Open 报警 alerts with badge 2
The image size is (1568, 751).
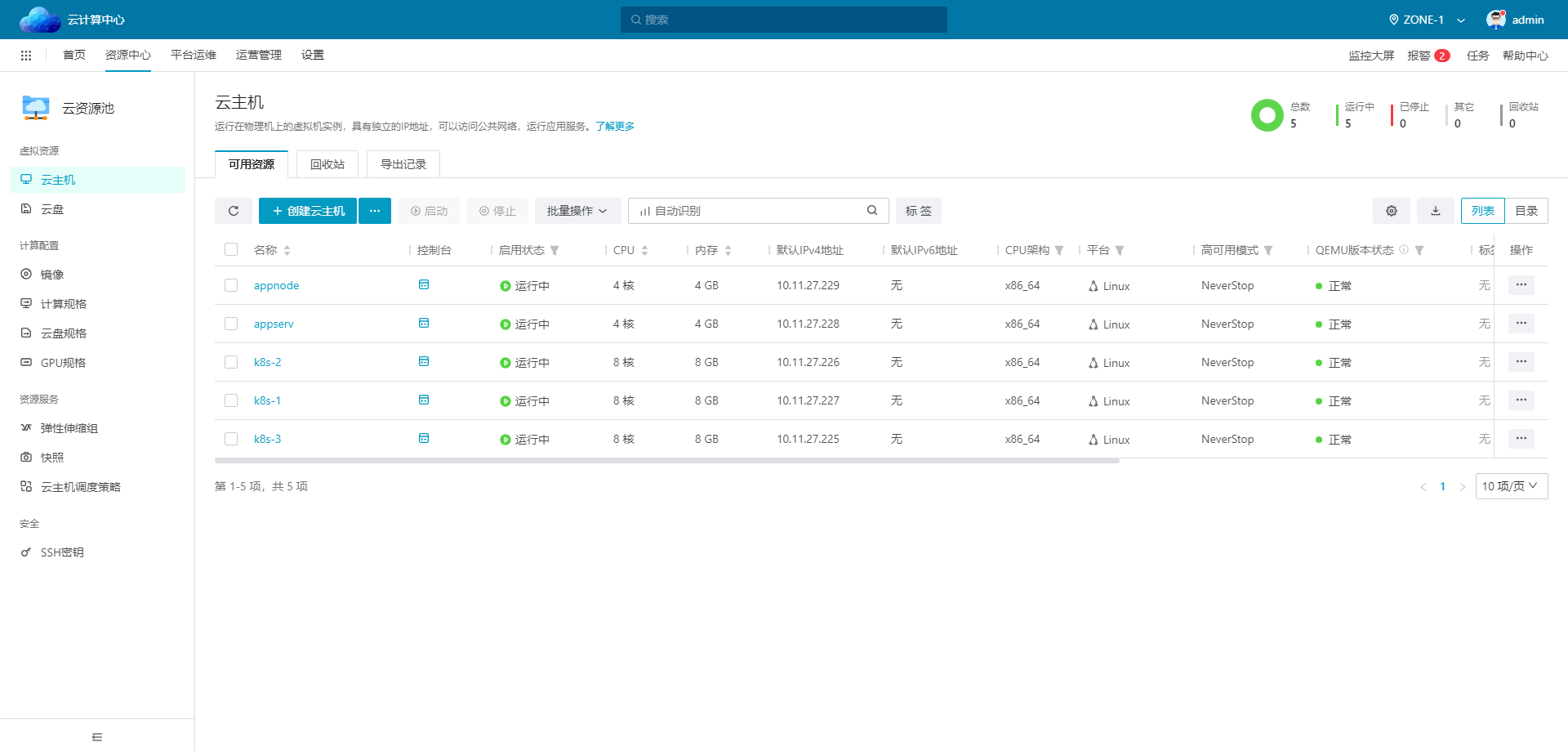point(1428,56)
